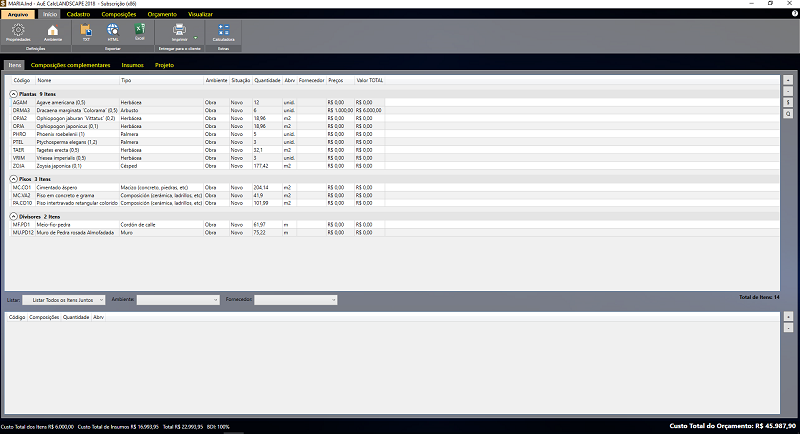The width and height of the screenshot is (800, 434).
Task: Sort by Código column header
Action: [x=22, y=81]
